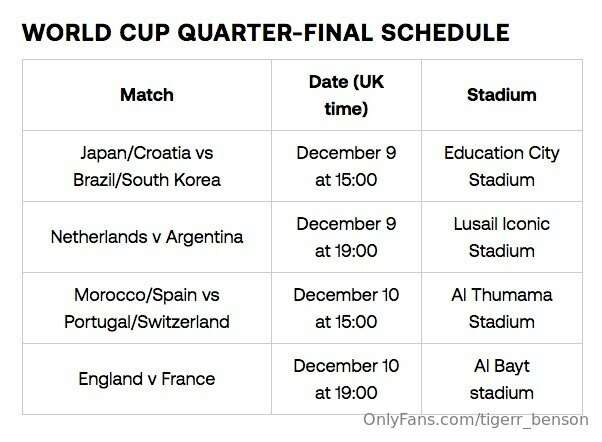Viewport: 602px width, 442px height.
Task: Click the World Cup Quarter-Final Schedule title
Action: pyautogui.click(x=265, y=32)
